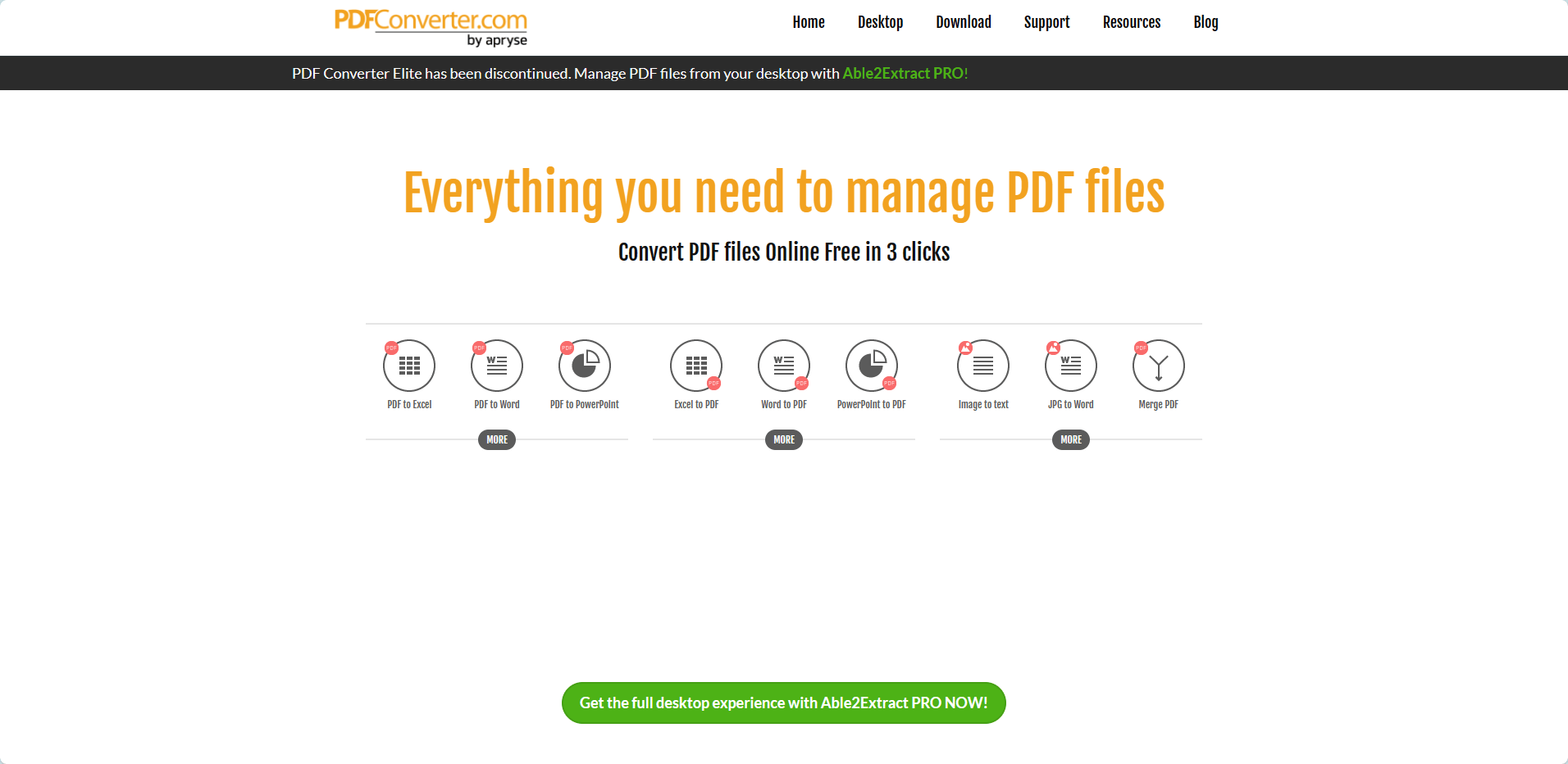Screen dimensions: 1568x764
Task: Follow the Able2Extract PRO! banner link
Action: pyautogui.click(x=905, y=74)
